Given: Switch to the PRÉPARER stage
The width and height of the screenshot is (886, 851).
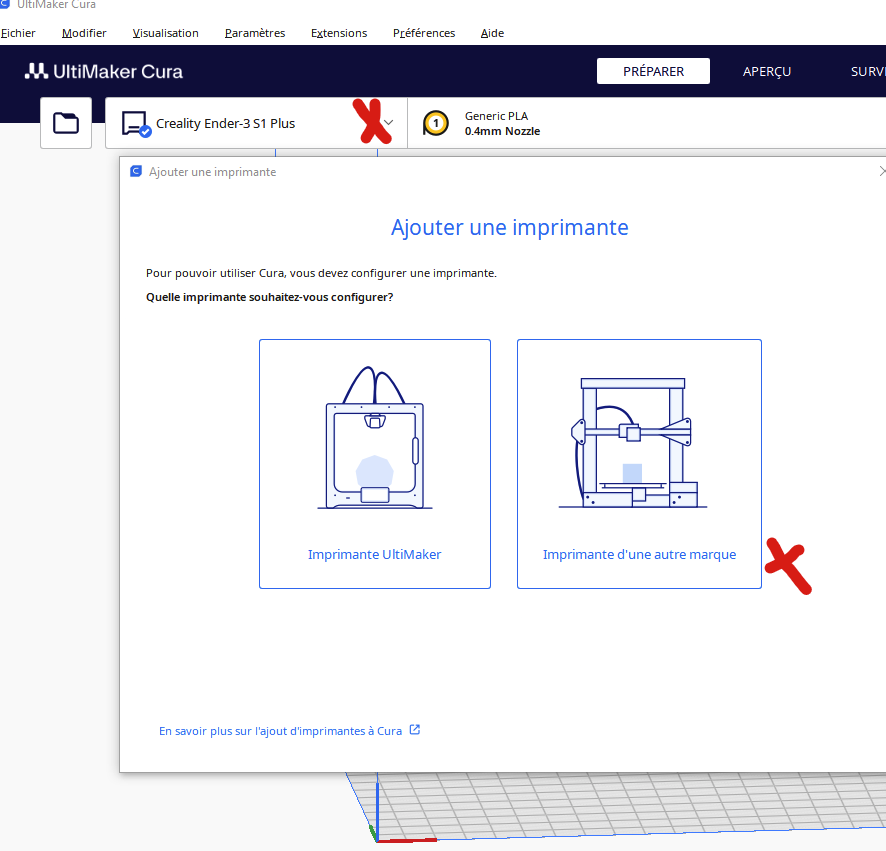Looking at the screenshot, I should point(653,71).
